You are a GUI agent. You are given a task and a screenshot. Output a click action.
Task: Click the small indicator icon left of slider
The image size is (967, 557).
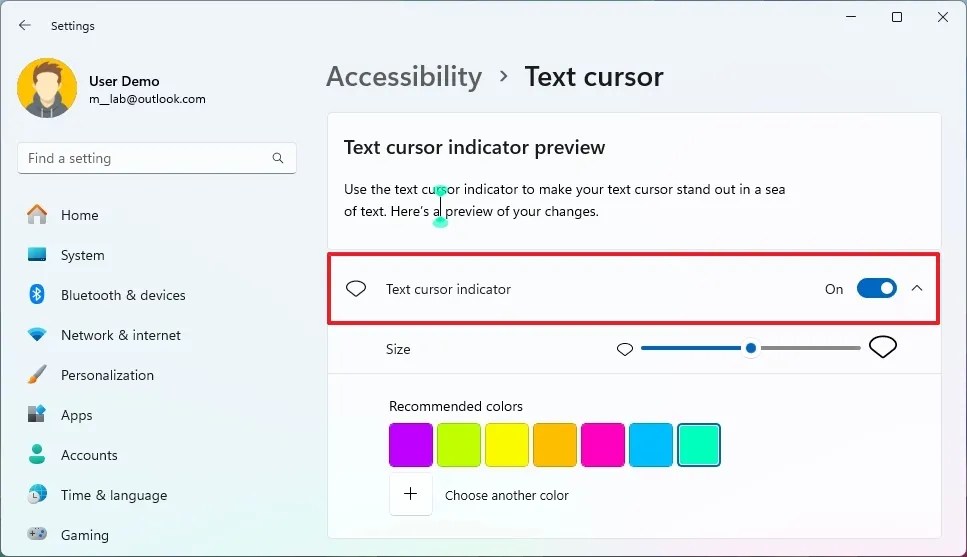pyautogui.click(x=625, y=350)
